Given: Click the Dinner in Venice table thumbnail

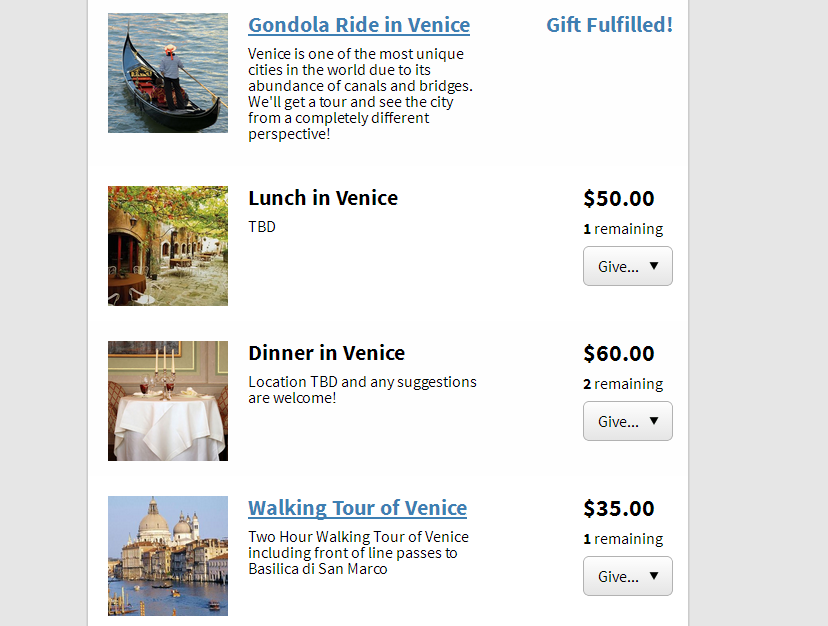Looking at the screenshot, I should point(168,401).
